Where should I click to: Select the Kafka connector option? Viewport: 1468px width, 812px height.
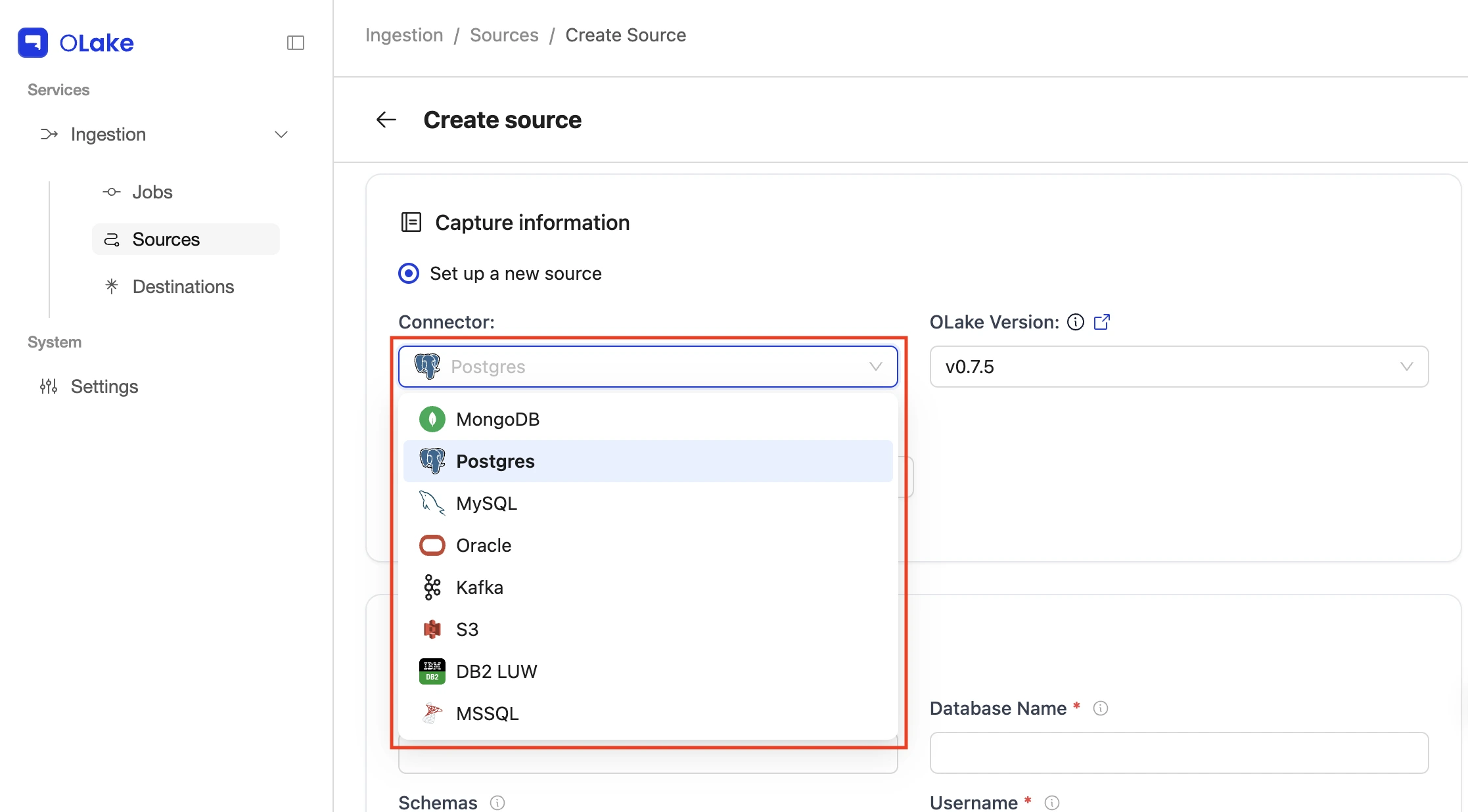pos(648,587)
